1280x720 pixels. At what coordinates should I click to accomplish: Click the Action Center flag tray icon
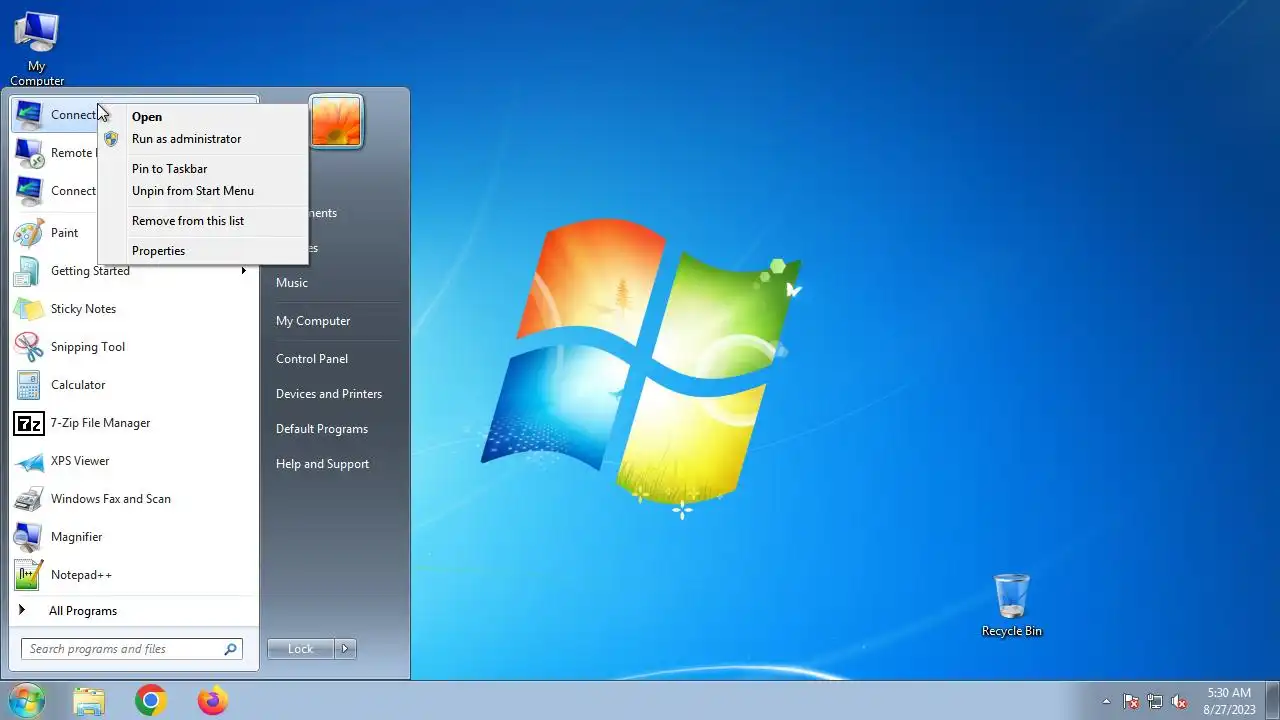coord(1131,701)
